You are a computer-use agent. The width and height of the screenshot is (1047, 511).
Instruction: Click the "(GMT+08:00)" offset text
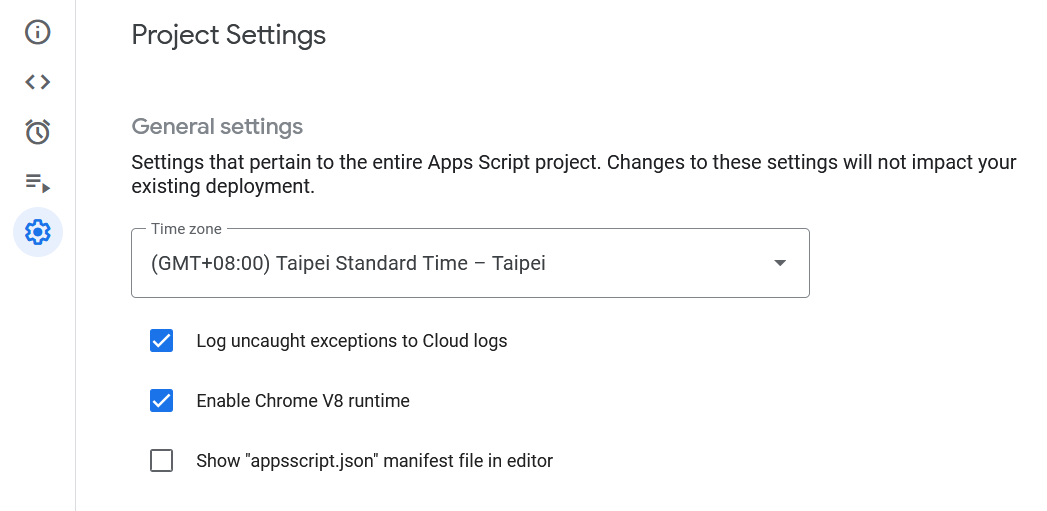209,264
